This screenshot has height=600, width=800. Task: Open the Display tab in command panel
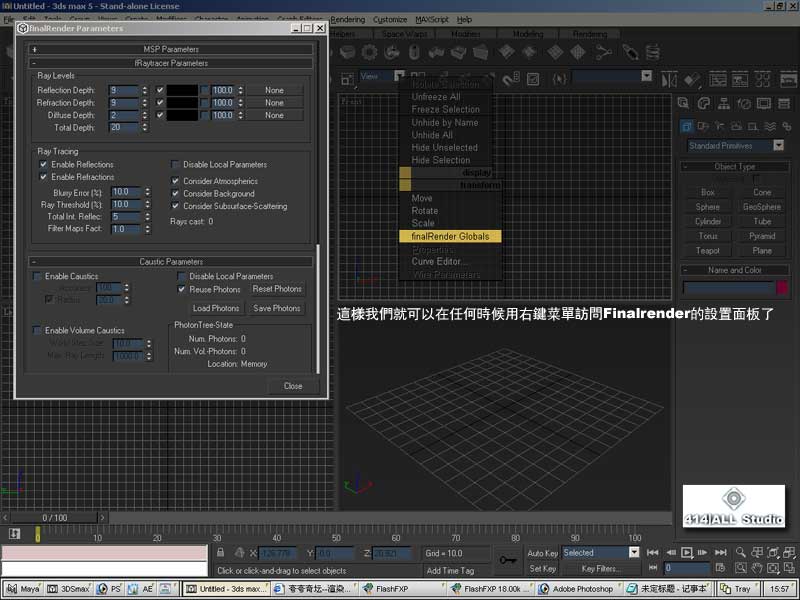pos(764,104)
